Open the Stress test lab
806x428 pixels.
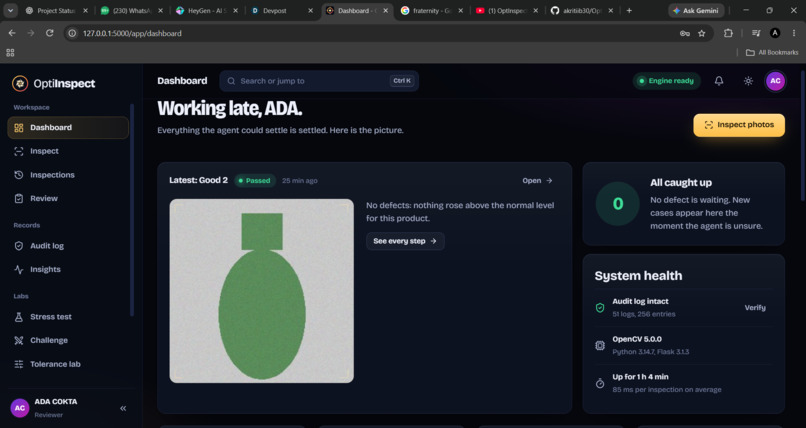pos(68,317)
